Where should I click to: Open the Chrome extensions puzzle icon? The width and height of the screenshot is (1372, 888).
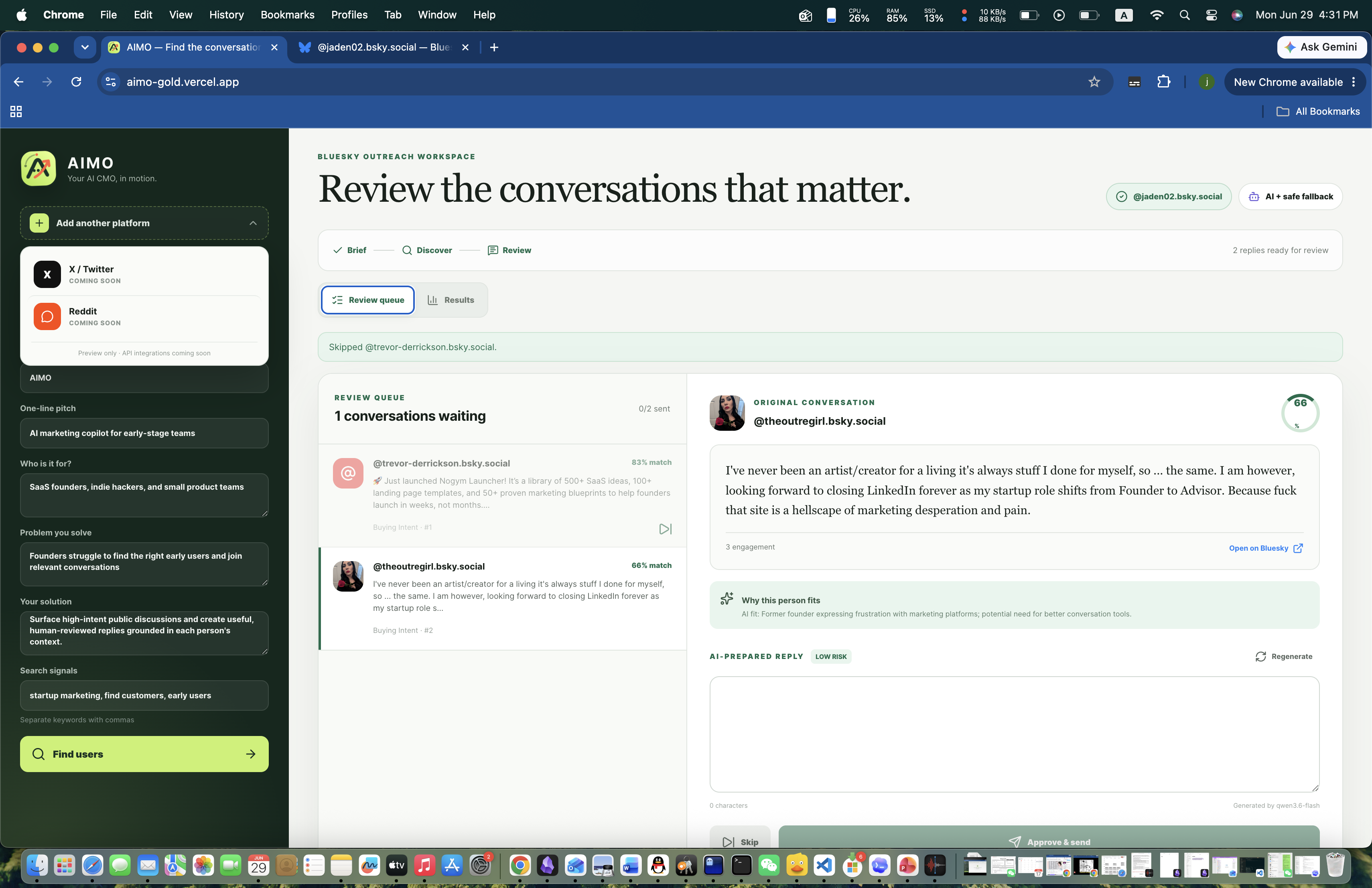(1163, 82)
